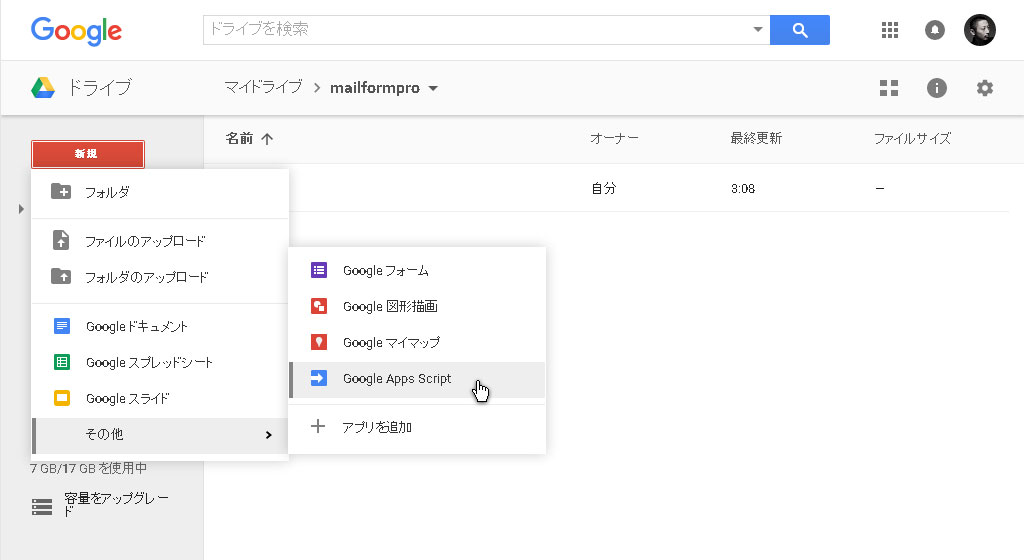Select Google Apps Script from submenu
The width and height of the screenshot is (1024, 560).
[x=397, y=379]
